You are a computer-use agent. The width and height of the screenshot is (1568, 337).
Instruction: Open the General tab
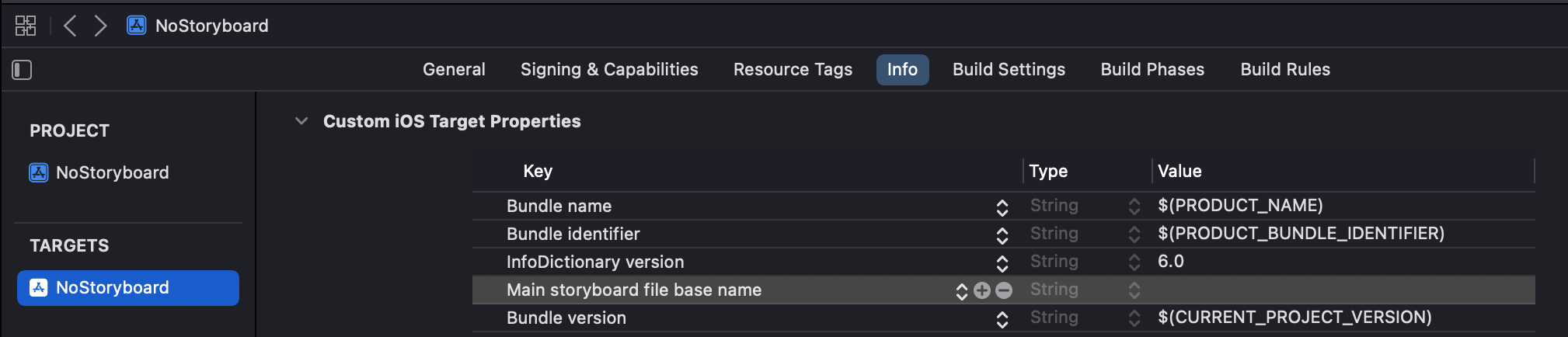pos(454,70)
